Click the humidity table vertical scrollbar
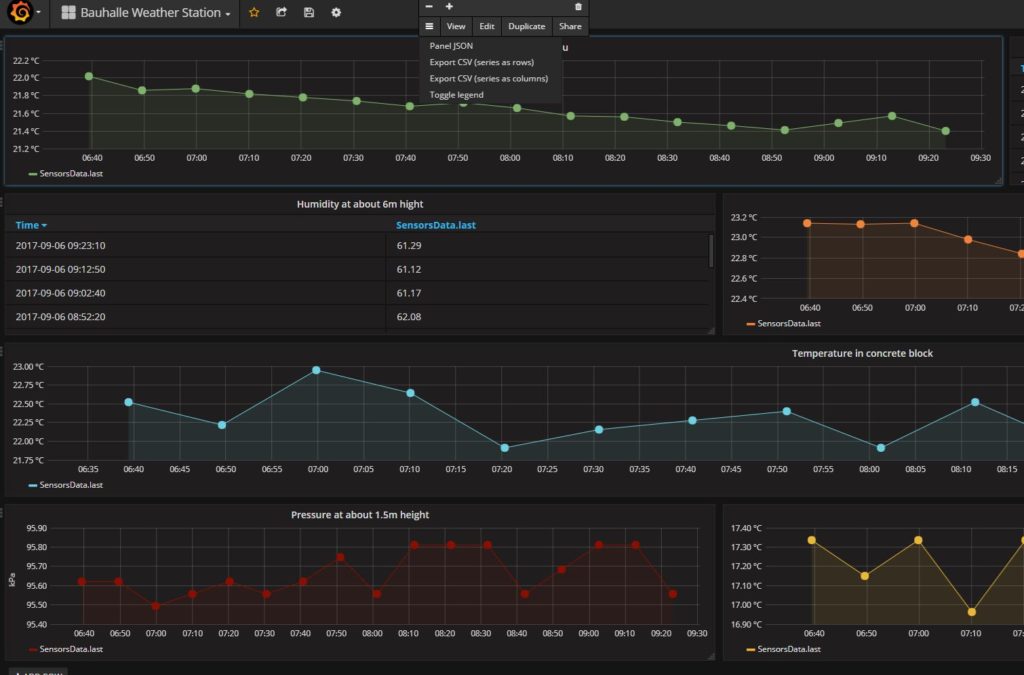The width and height of the screenshot is (1024, 675). click(711, 251)
